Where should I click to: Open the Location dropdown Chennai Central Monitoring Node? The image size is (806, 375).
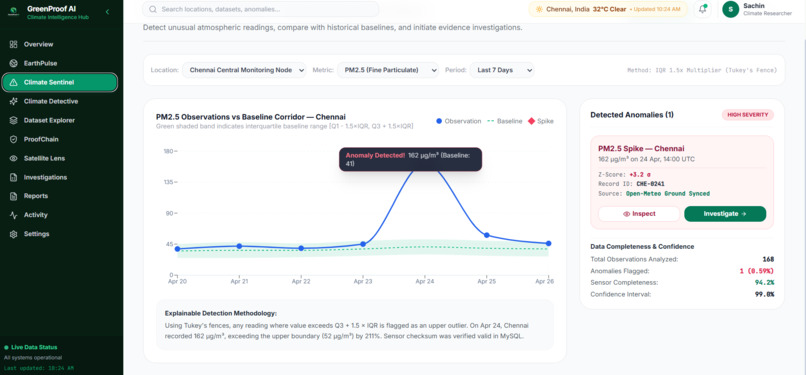pos(244,70)
